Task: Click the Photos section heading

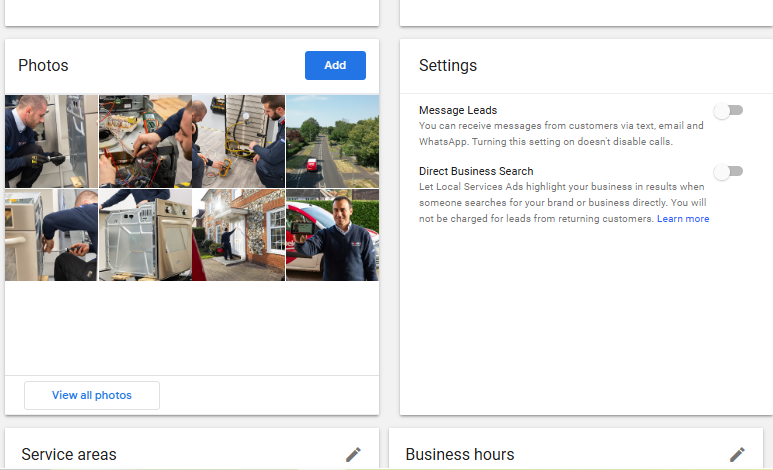Action: tap(43, 66)
